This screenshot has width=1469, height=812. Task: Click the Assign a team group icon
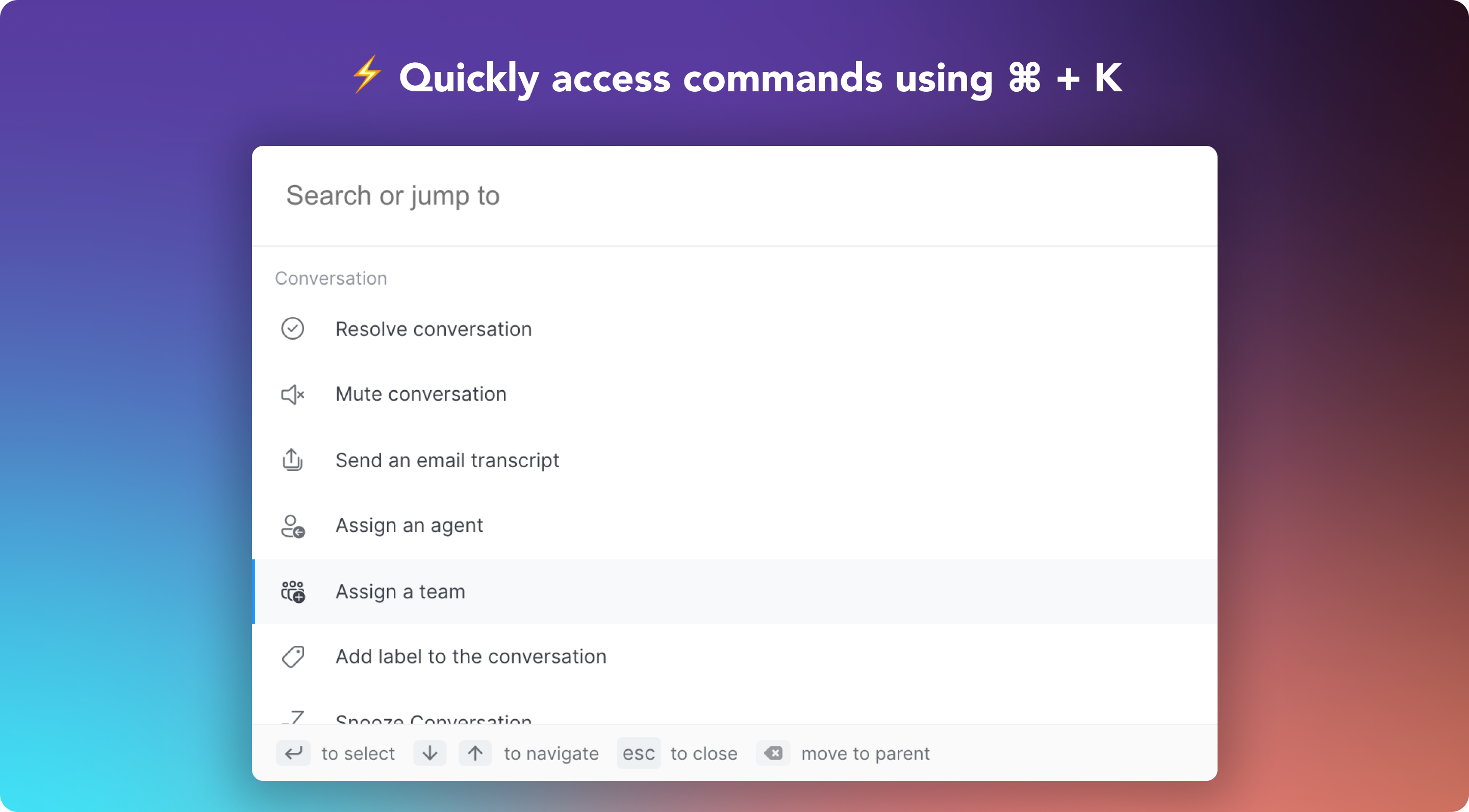pyautogui.click(x=293, y=591)
